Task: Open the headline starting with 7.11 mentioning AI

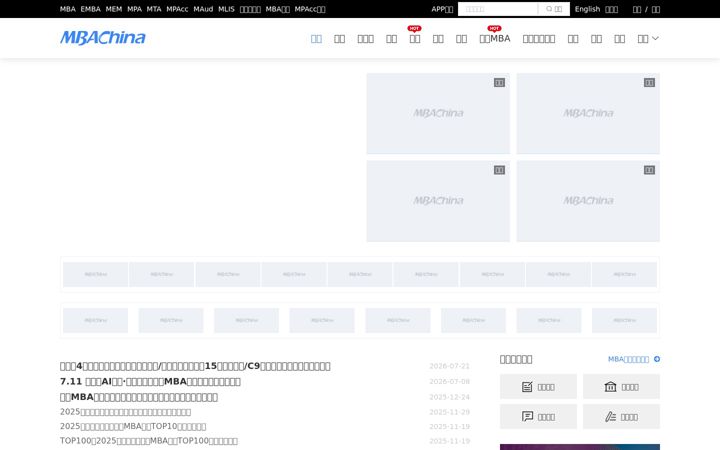Action: (x=150, y=382)
